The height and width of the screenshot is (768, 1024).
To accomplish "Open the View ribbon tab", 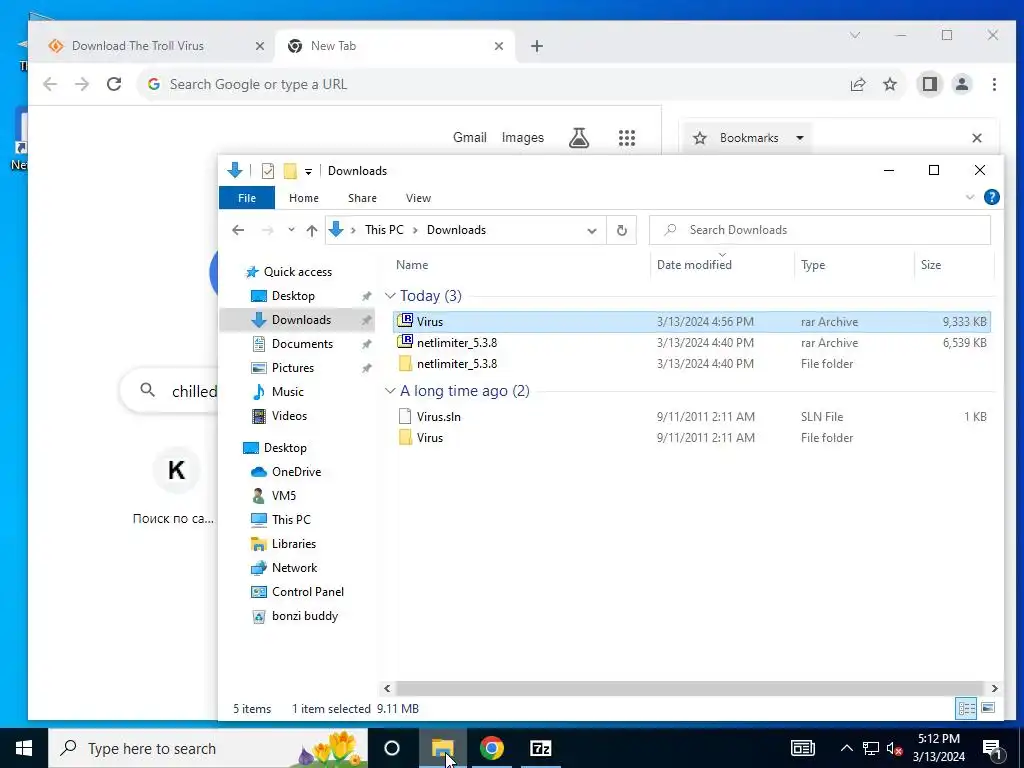I will (x=418, y=198).
